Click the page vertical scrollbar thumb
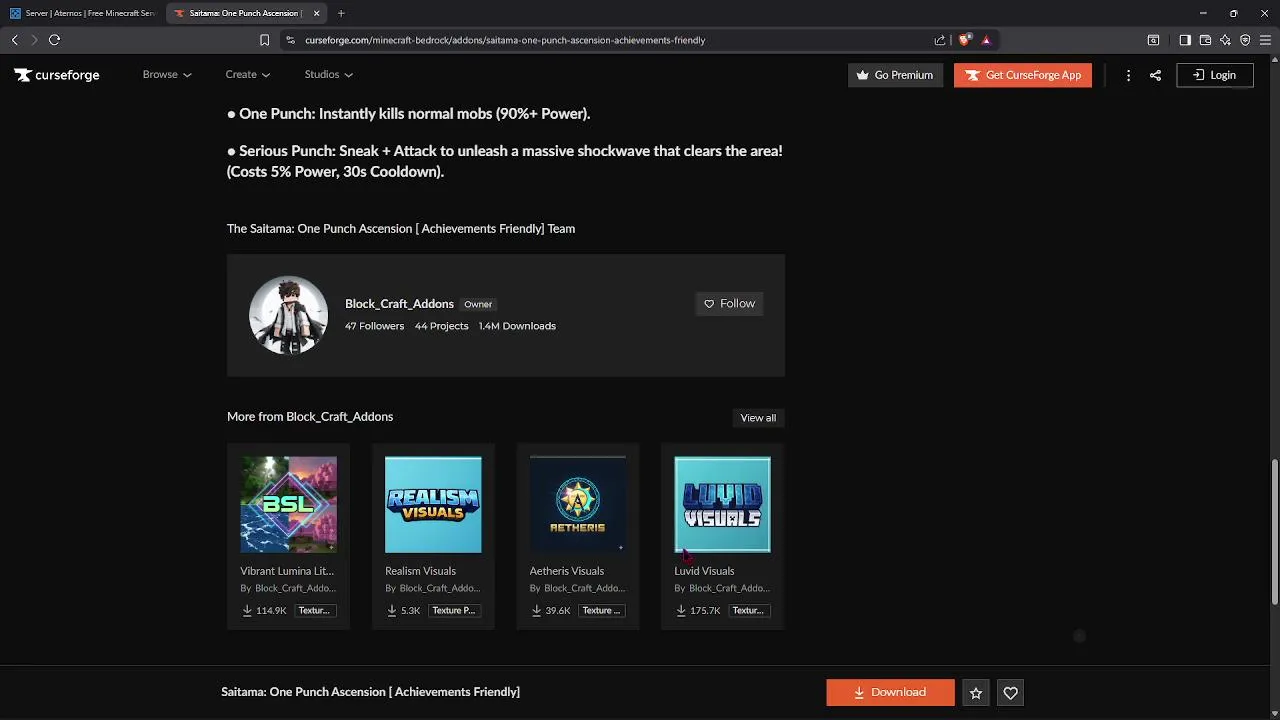Screen dimensions: 1280x720 1274,532
